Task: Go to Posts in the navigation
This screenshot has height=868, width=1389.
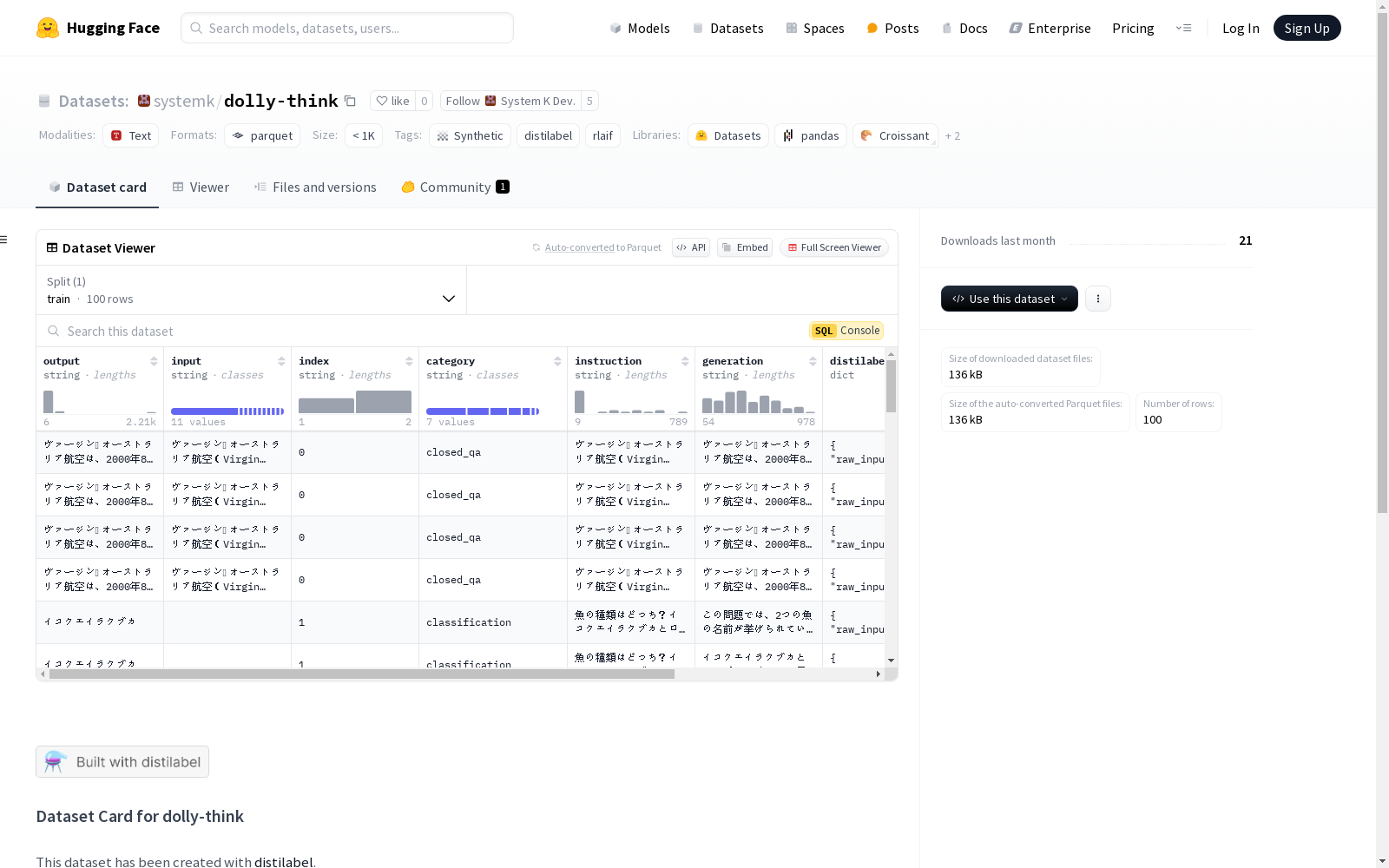Action: [893, 28]
